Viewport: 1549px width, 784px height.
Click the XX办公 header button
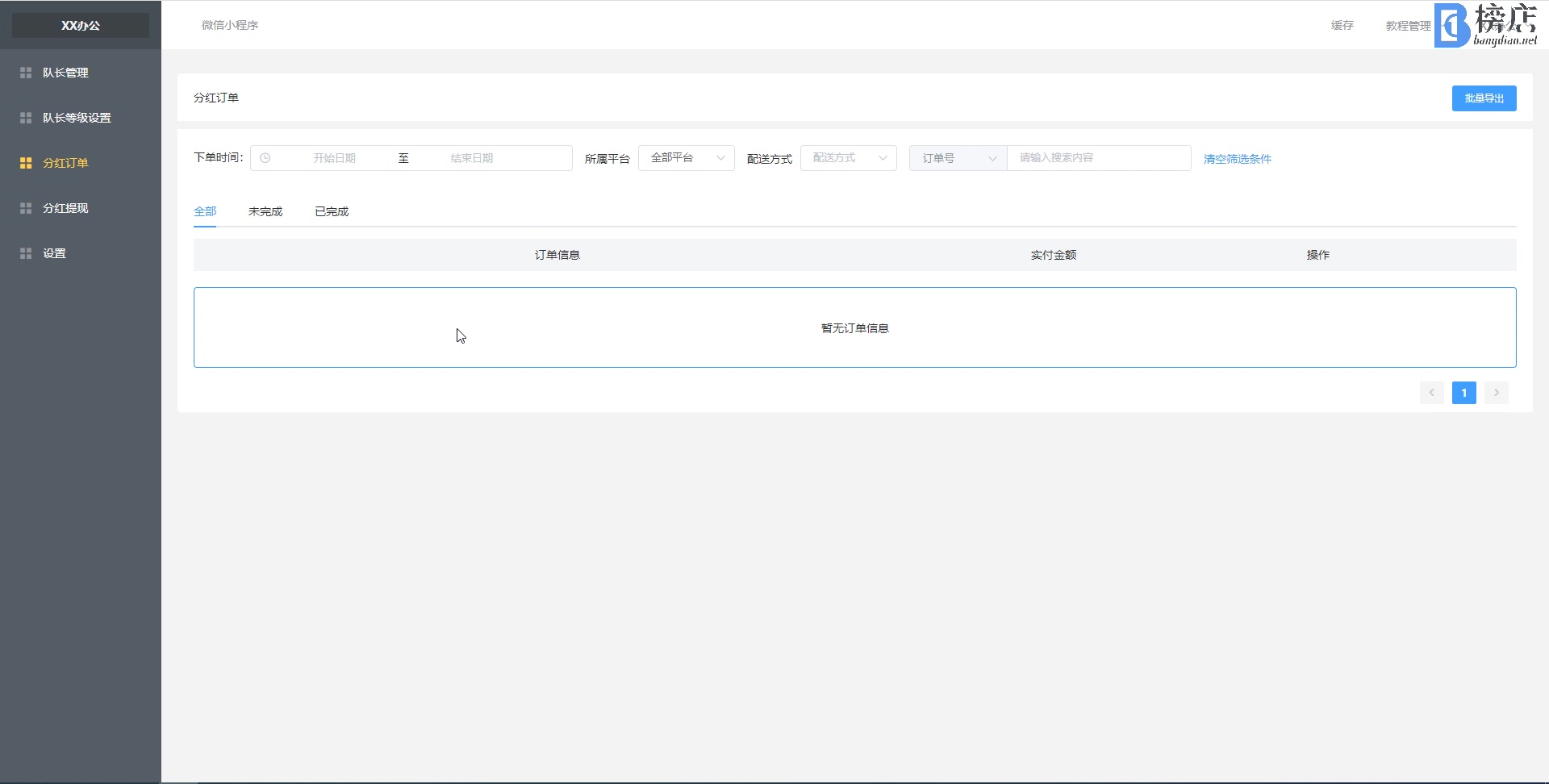pos(81,25)
